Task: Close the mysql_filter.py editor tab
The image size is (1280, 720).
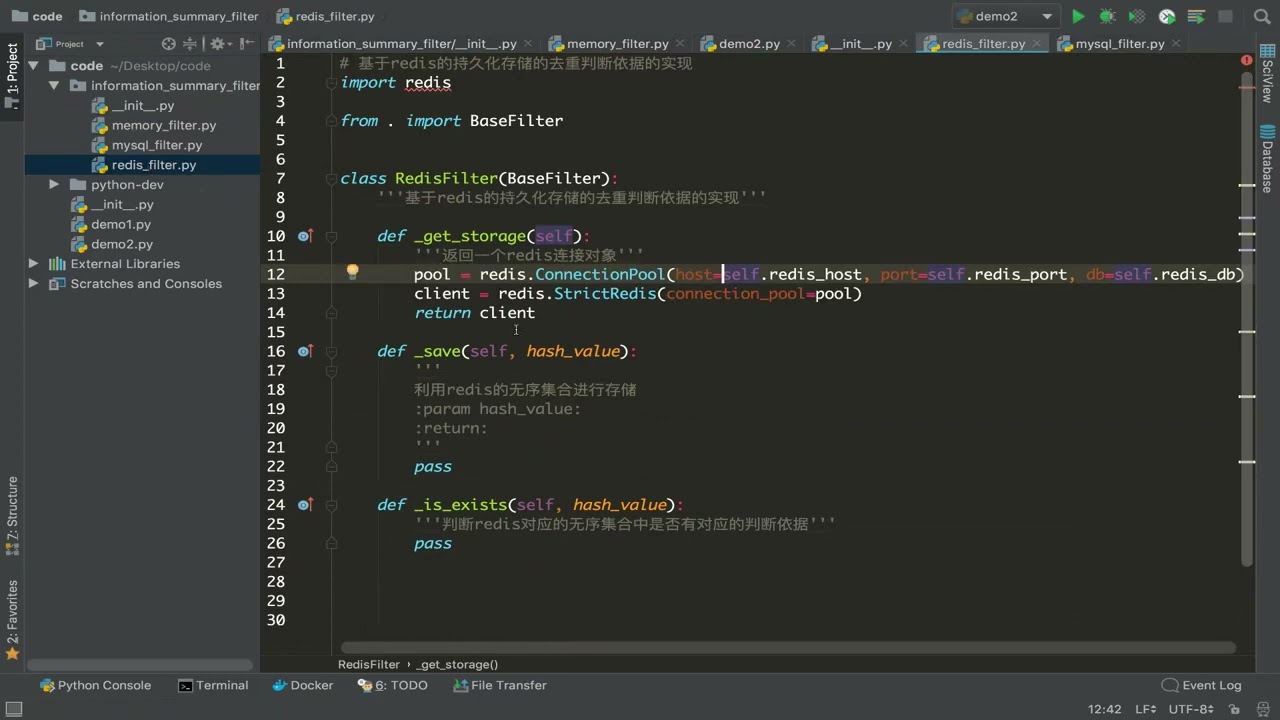Action: pos(1177,44)
